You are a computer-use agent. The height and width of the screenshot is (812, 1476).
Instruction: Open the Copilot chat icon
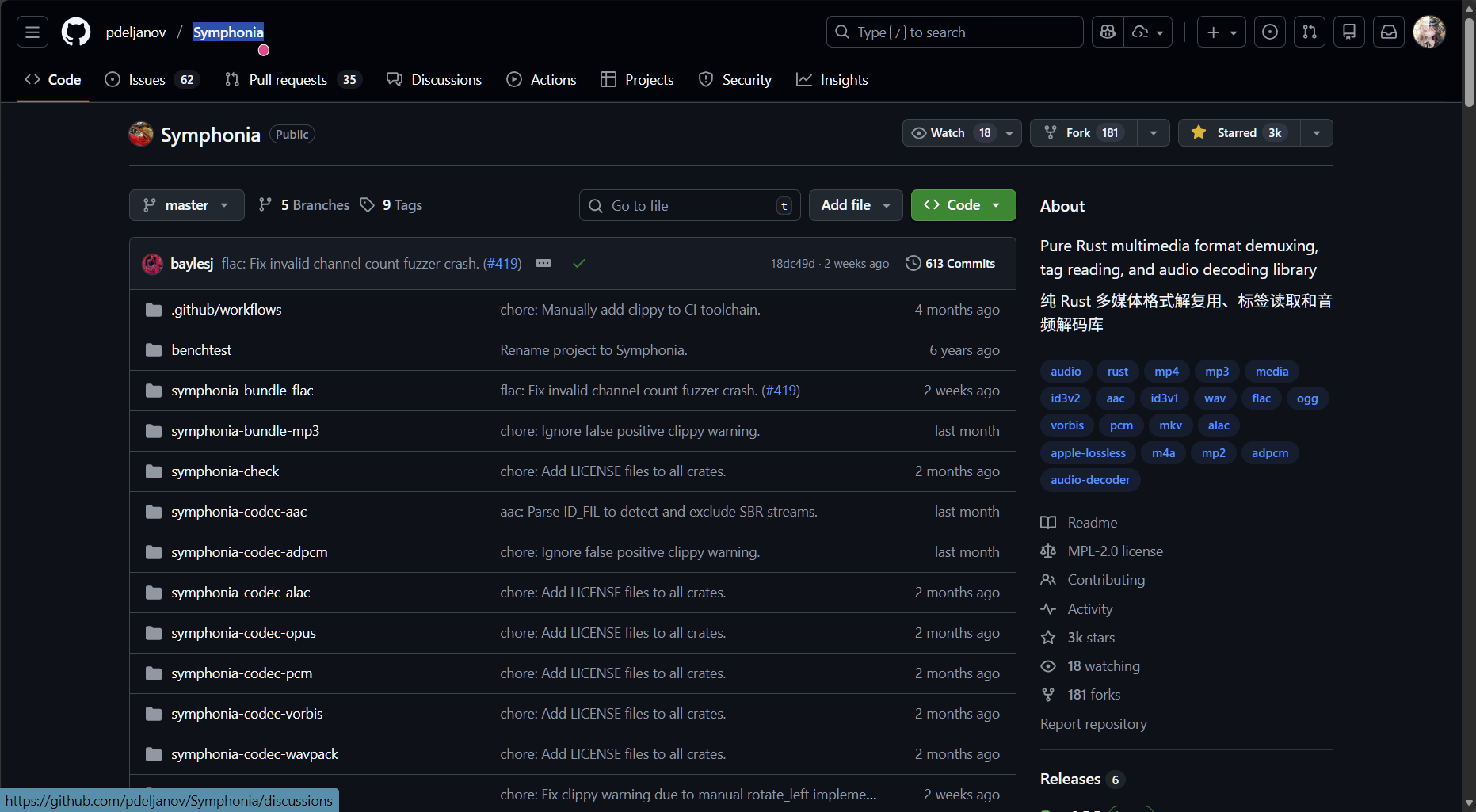pyautogui.click(x=1108, y=32)
